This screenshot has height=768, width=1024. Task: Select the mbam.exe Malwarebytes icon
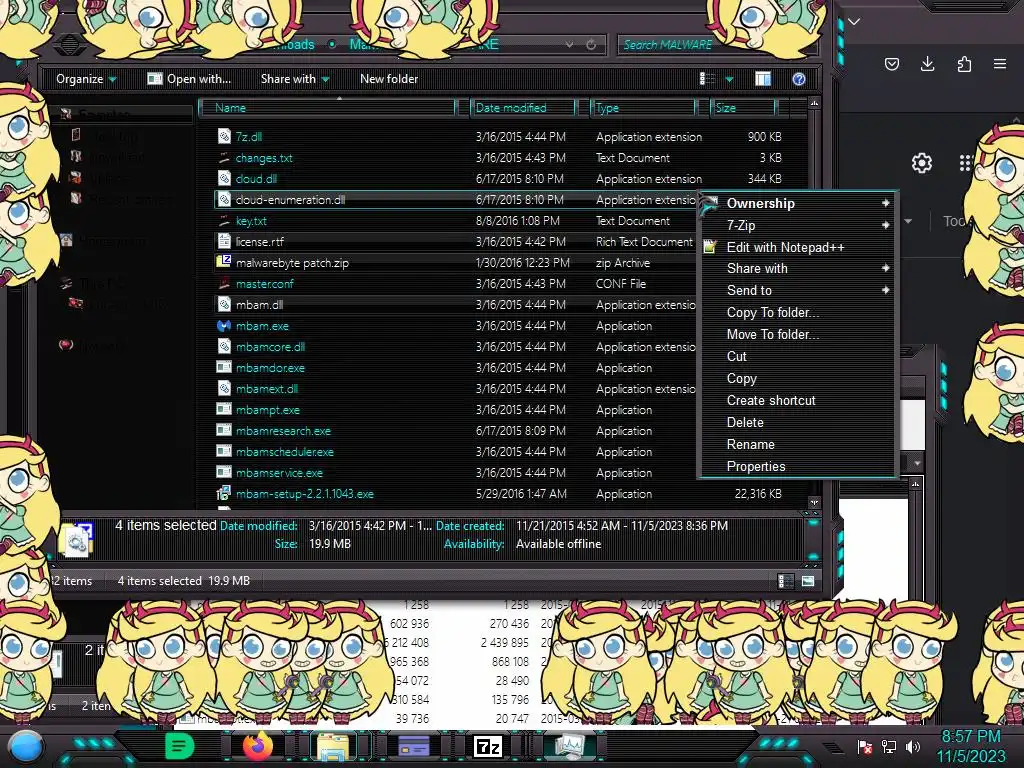pyautogui.click(x=224, y=325)
